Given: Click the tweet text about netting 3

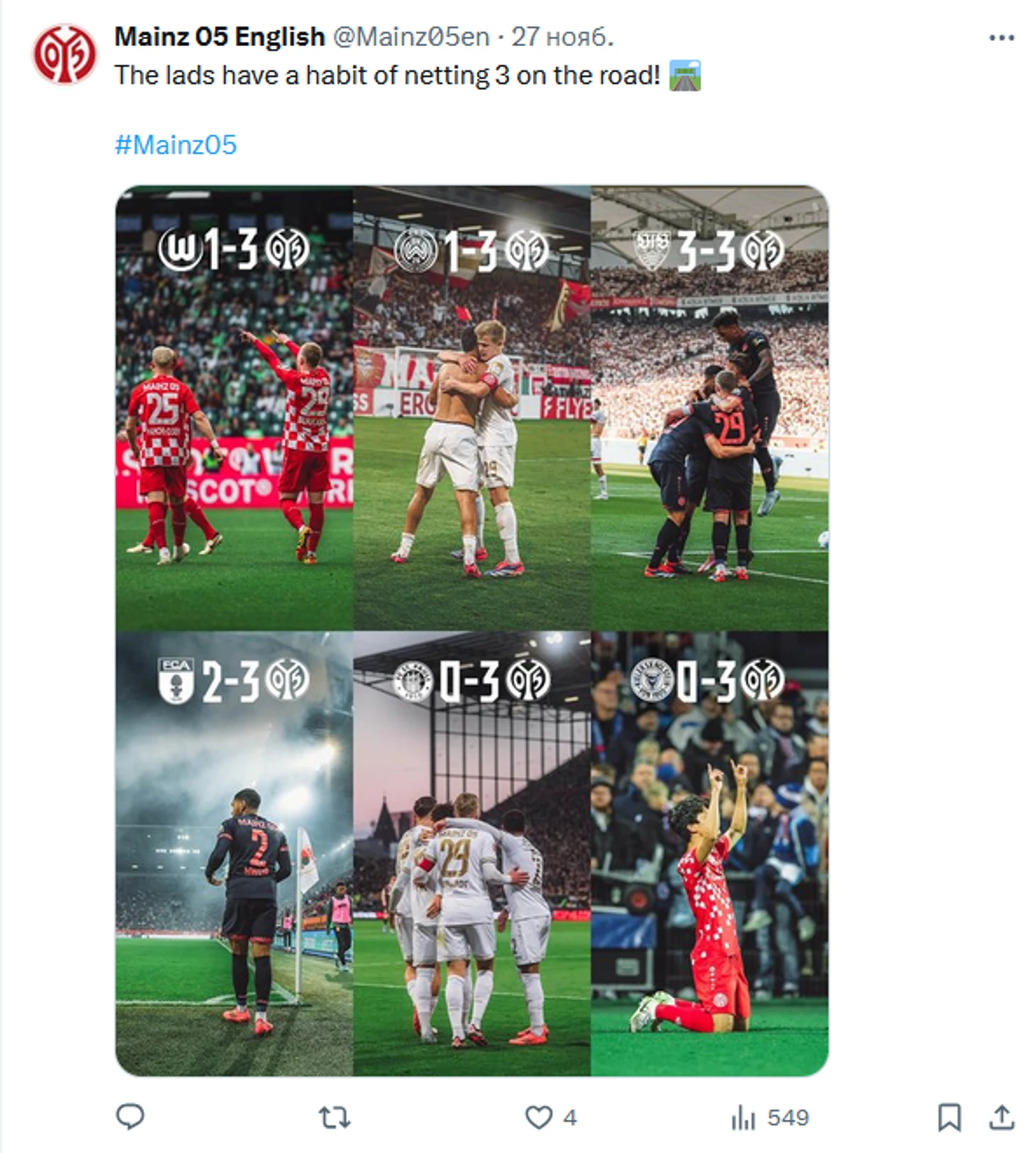Looking at the screenshot, I should click(x=387, y=75).
